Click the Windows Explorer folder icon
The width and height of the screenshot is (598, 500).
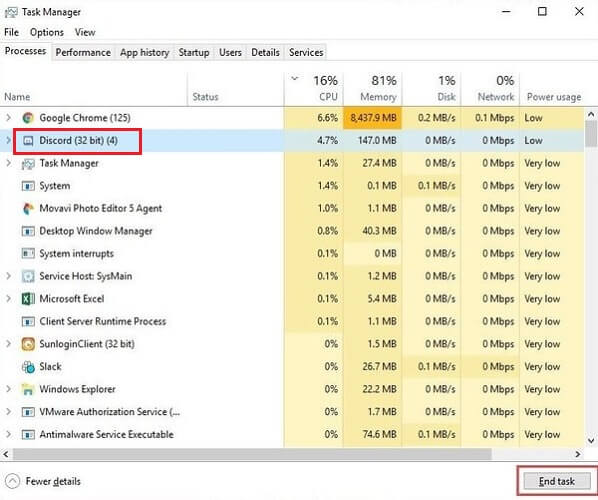click(28, 389)
